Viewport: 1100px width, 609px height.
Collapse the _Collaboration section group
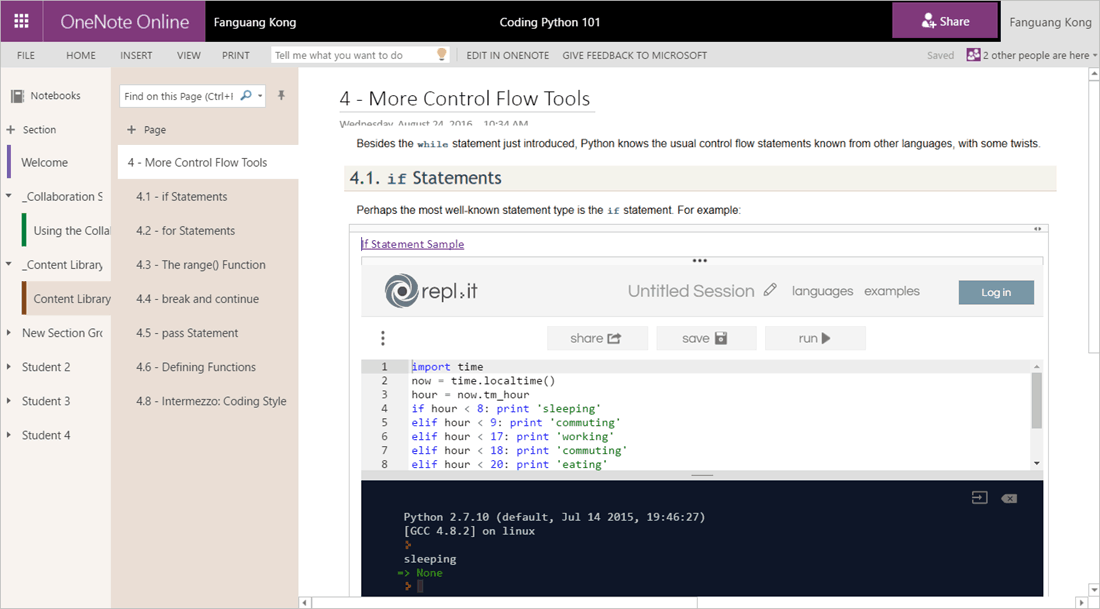(x=8, y=196)
